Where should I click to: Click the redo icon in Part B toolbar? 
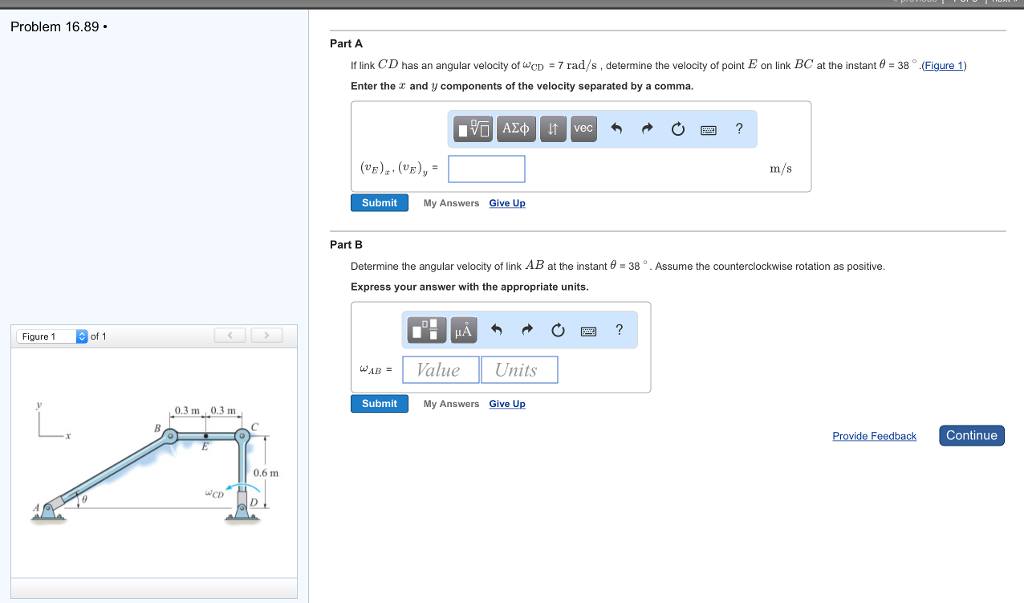coord(527,330)
